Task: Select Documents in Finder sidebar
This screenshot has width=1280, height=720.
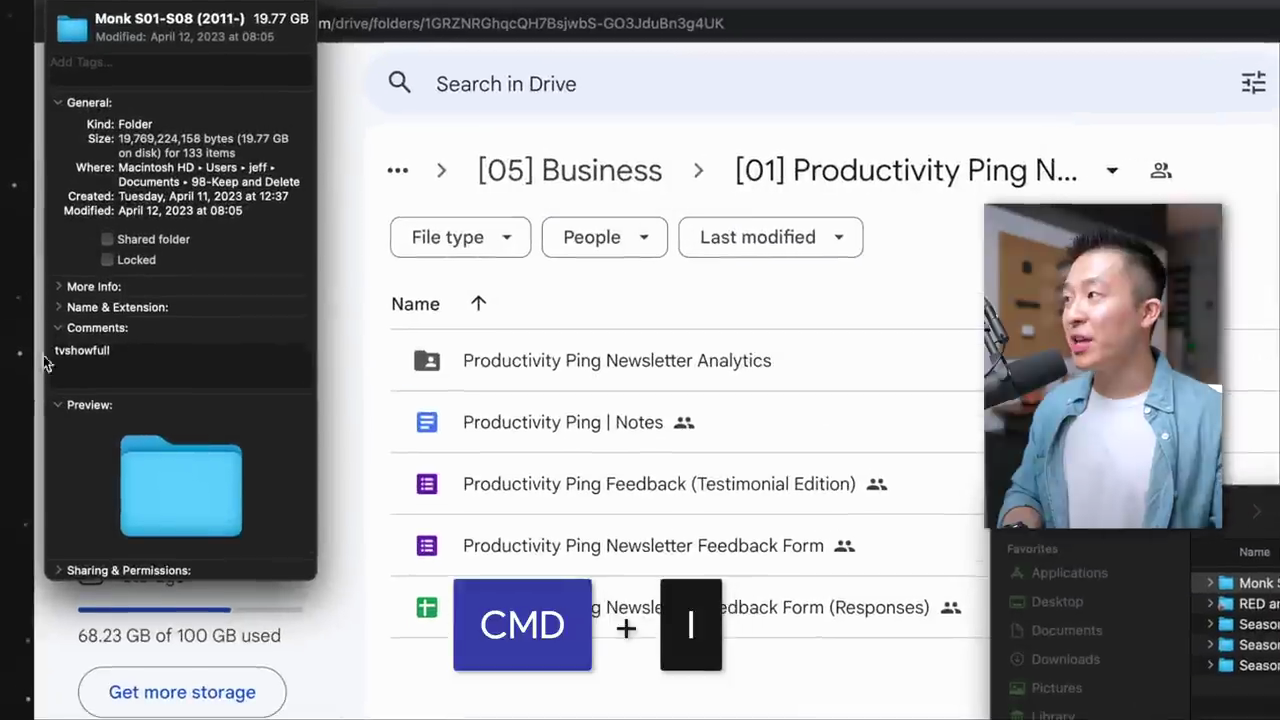Action: [x=1066, y=631]
